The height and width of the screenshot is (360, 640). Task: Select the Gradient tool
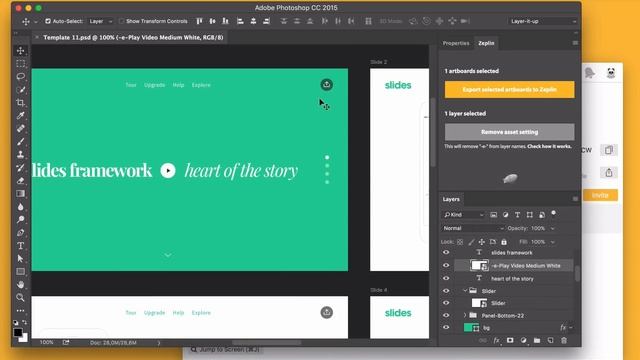pyautogui.click(x=20, y=193)
